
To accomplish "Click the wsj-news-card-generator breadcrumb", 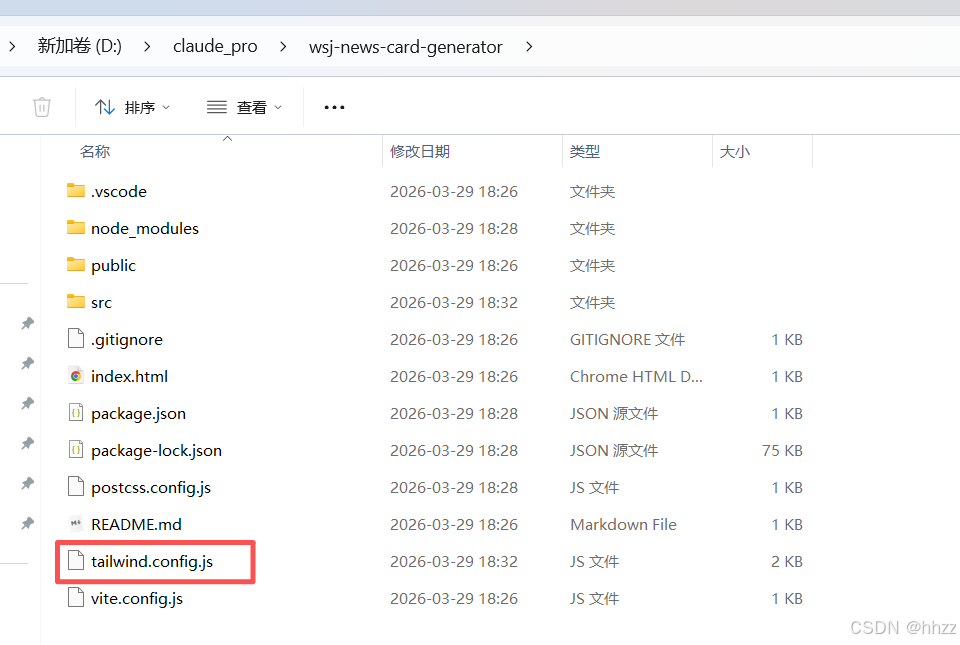I will pyautogui.click(x=405, y=47).
